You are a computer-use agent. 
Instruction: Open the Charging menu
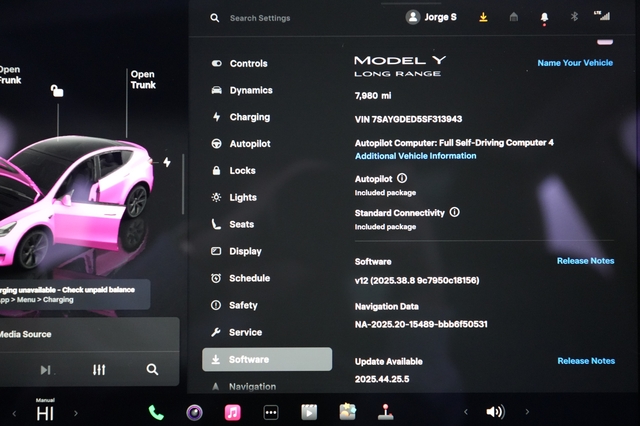(241, 117)
